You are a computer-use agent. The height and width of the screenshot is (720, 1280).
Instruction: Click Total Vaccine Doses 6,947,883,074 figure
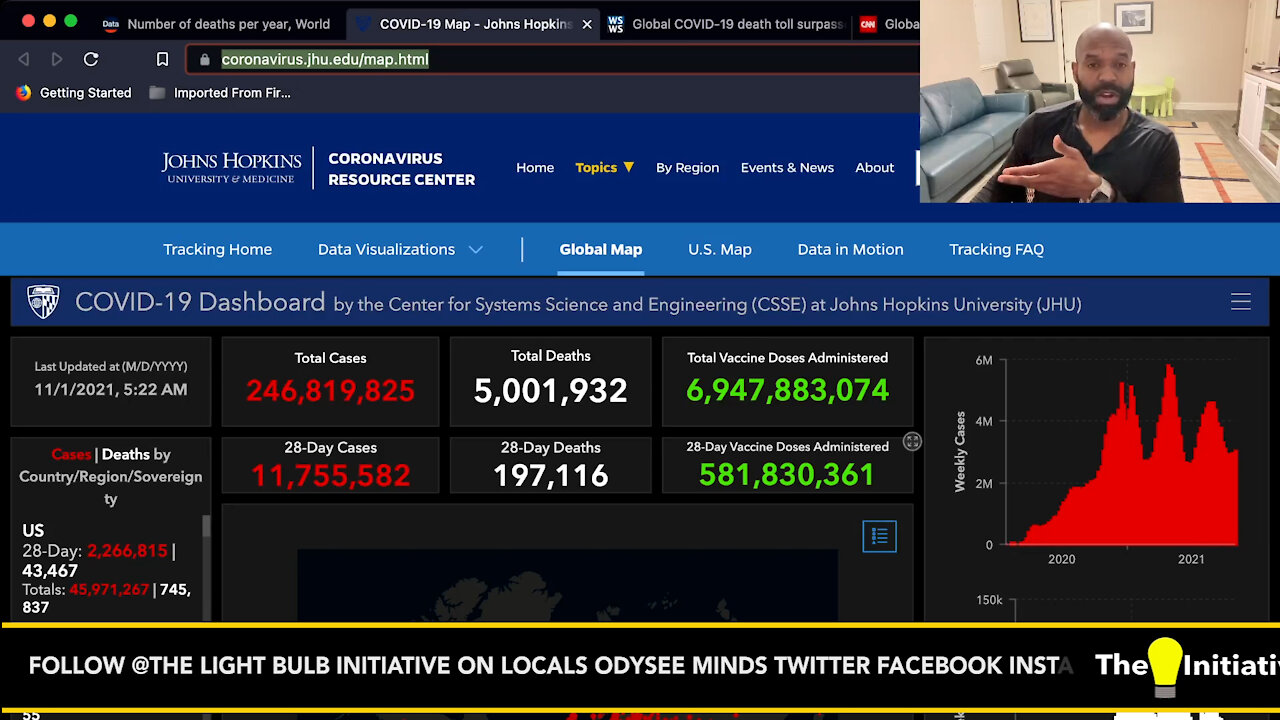coord(787,390)
